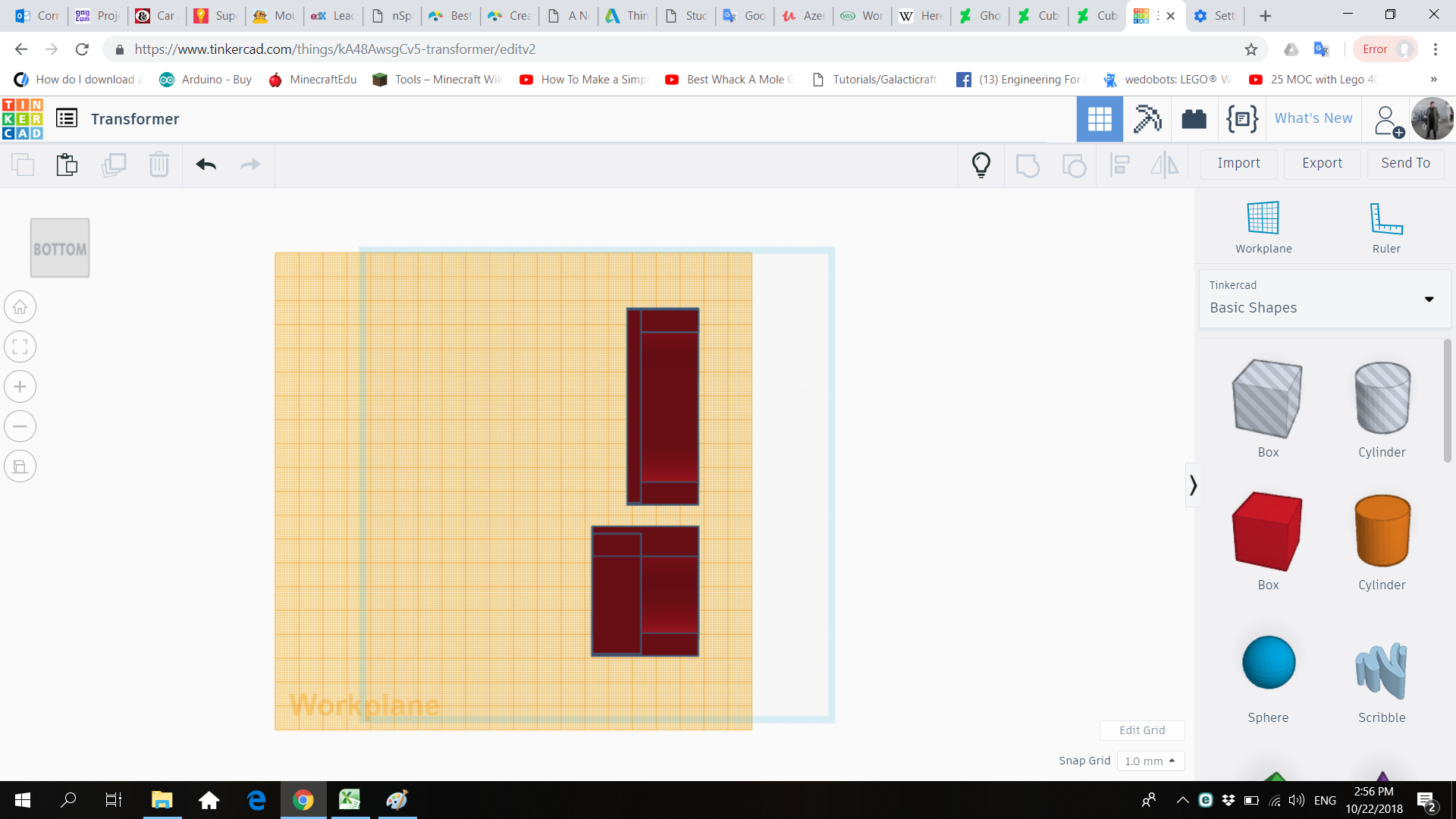Click the Undo arrow icon
Image resolution: width=1456 pixels, height=819 pixels.
click(206, 165)
